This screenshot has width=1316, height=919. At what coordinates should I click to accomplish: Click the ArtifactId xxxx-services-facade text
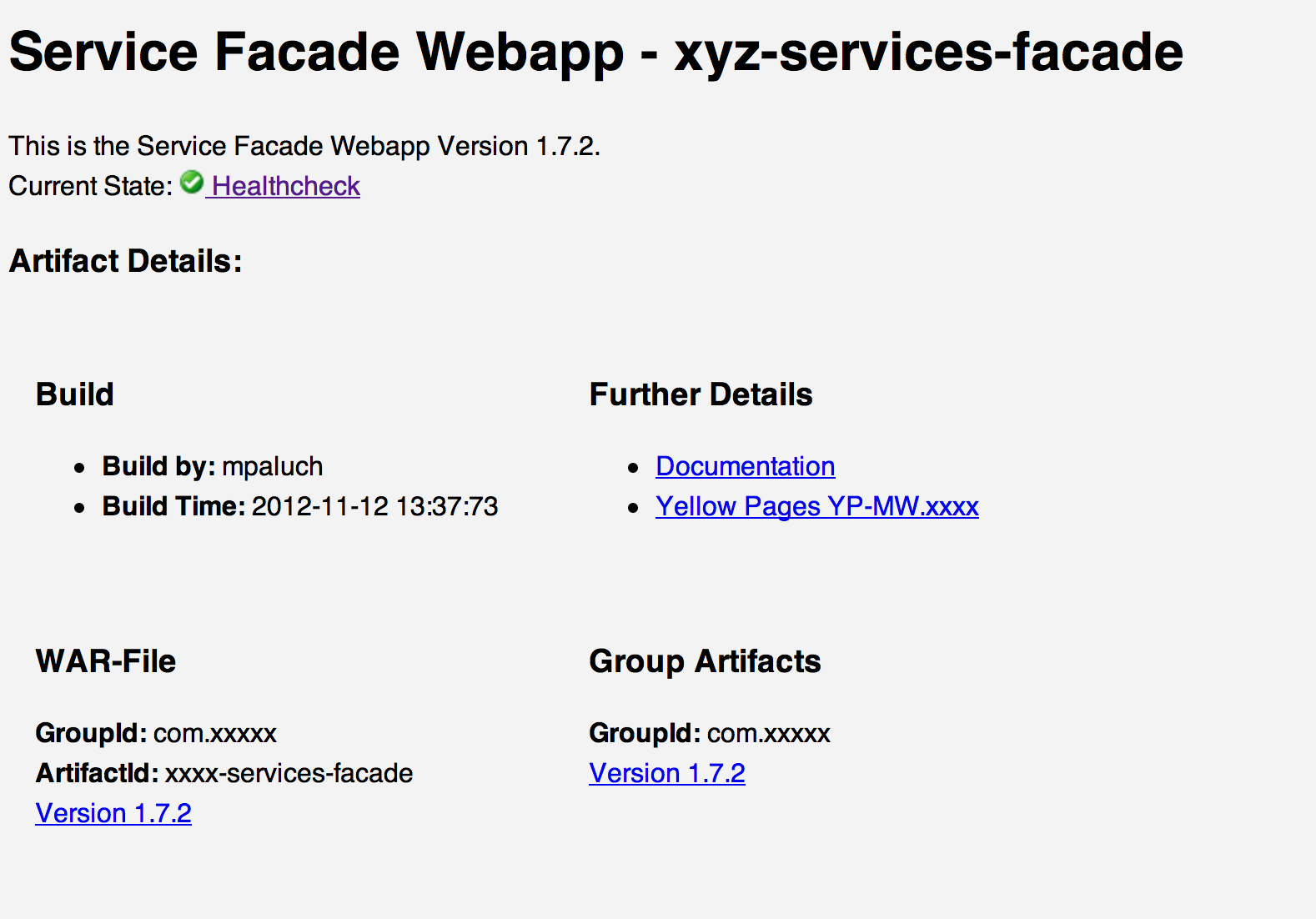[289, 773]
